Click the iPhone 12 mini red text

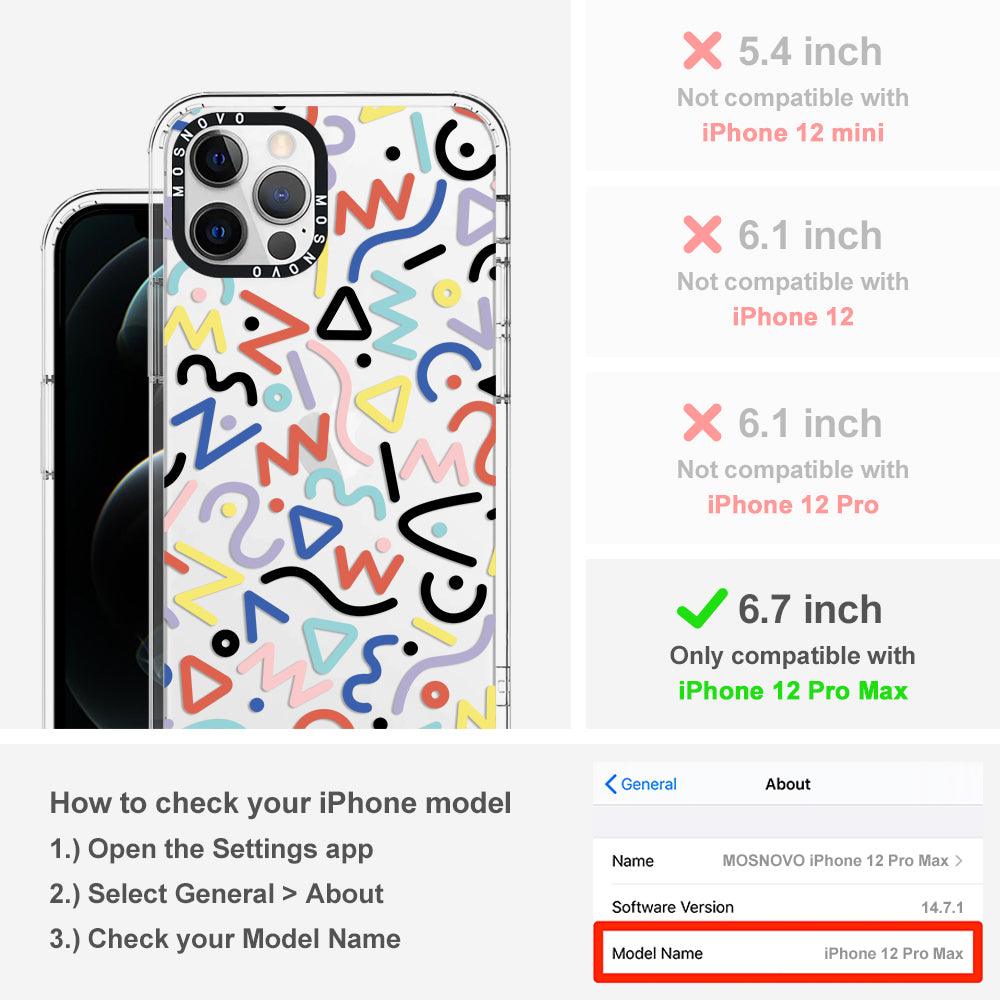pos(793,133)
